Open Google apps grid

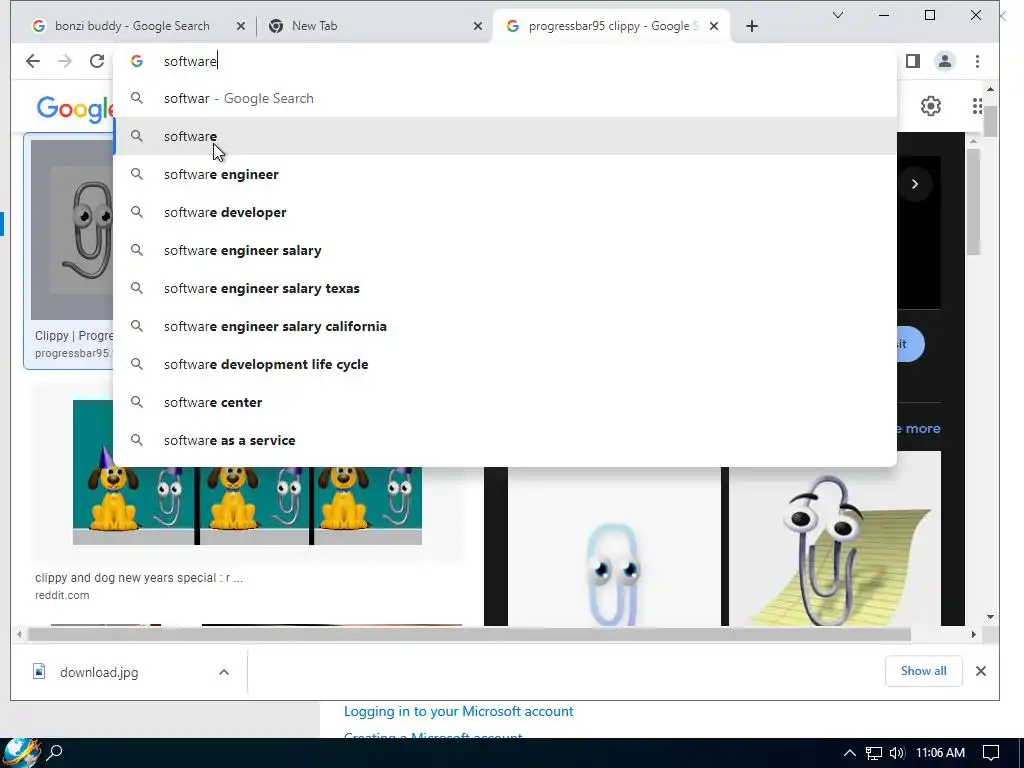[978, 106]
